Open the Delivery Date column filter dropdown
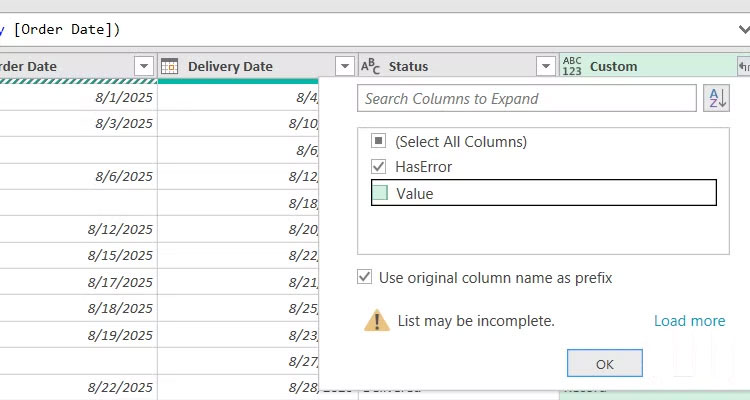Viewport: 750px width, 400px height. 345,66
